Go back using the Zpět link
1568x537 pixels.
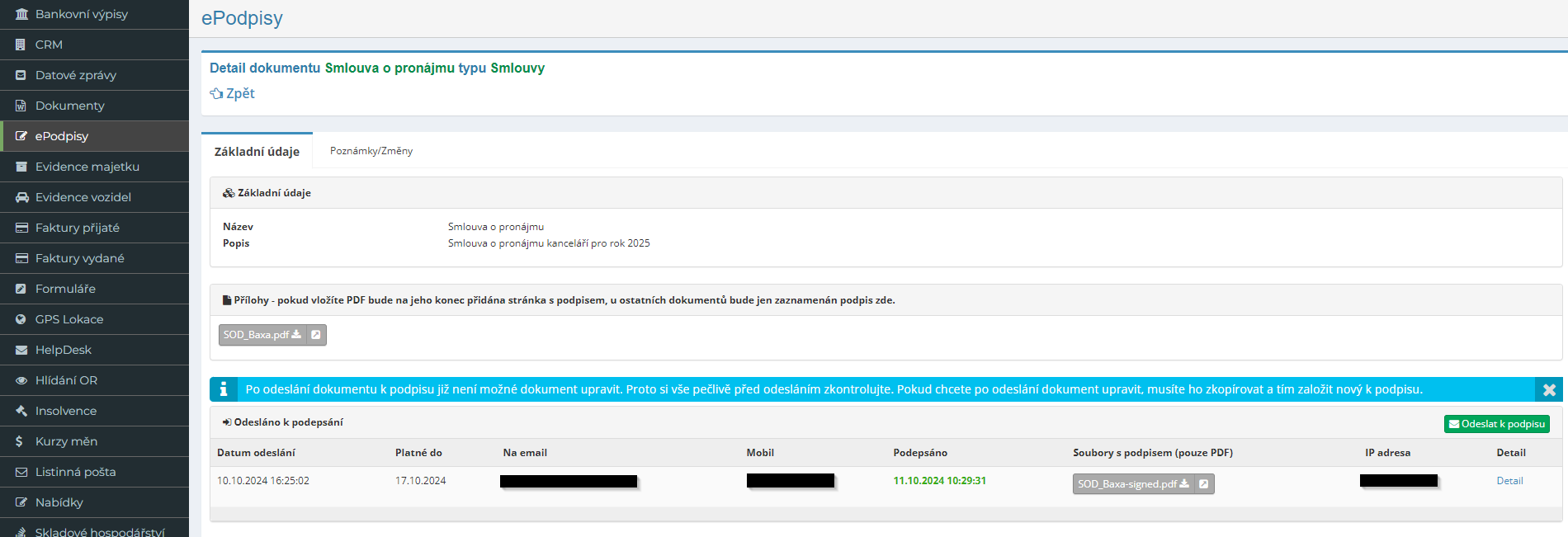233,93
